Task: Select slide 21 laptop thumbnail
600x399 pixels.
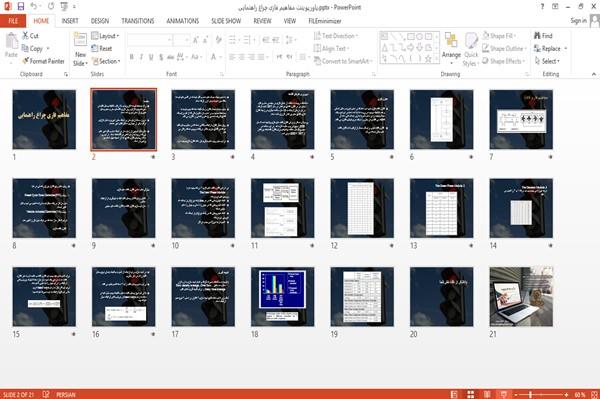Action: point(521,296)
